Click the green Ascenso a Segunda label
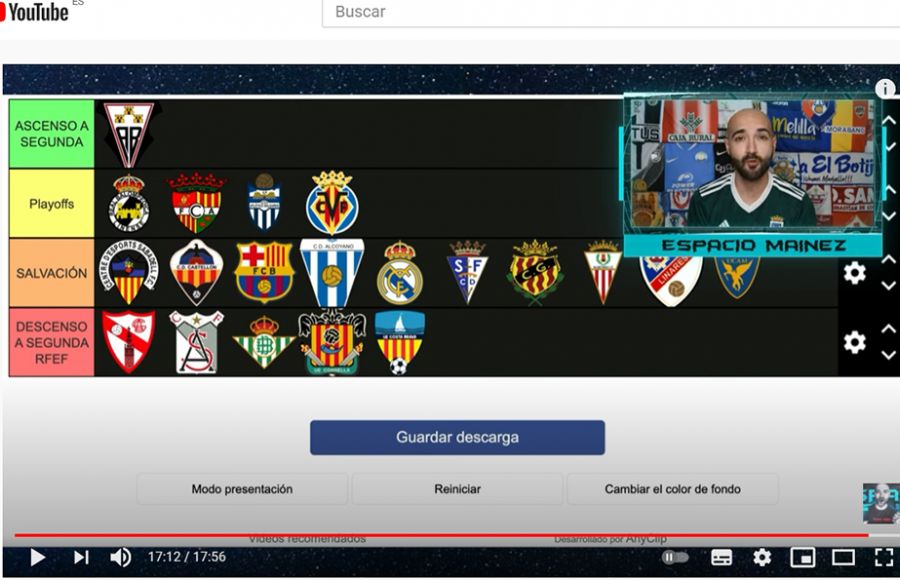The width and height of the screenshot is (900, 580). 52,134
